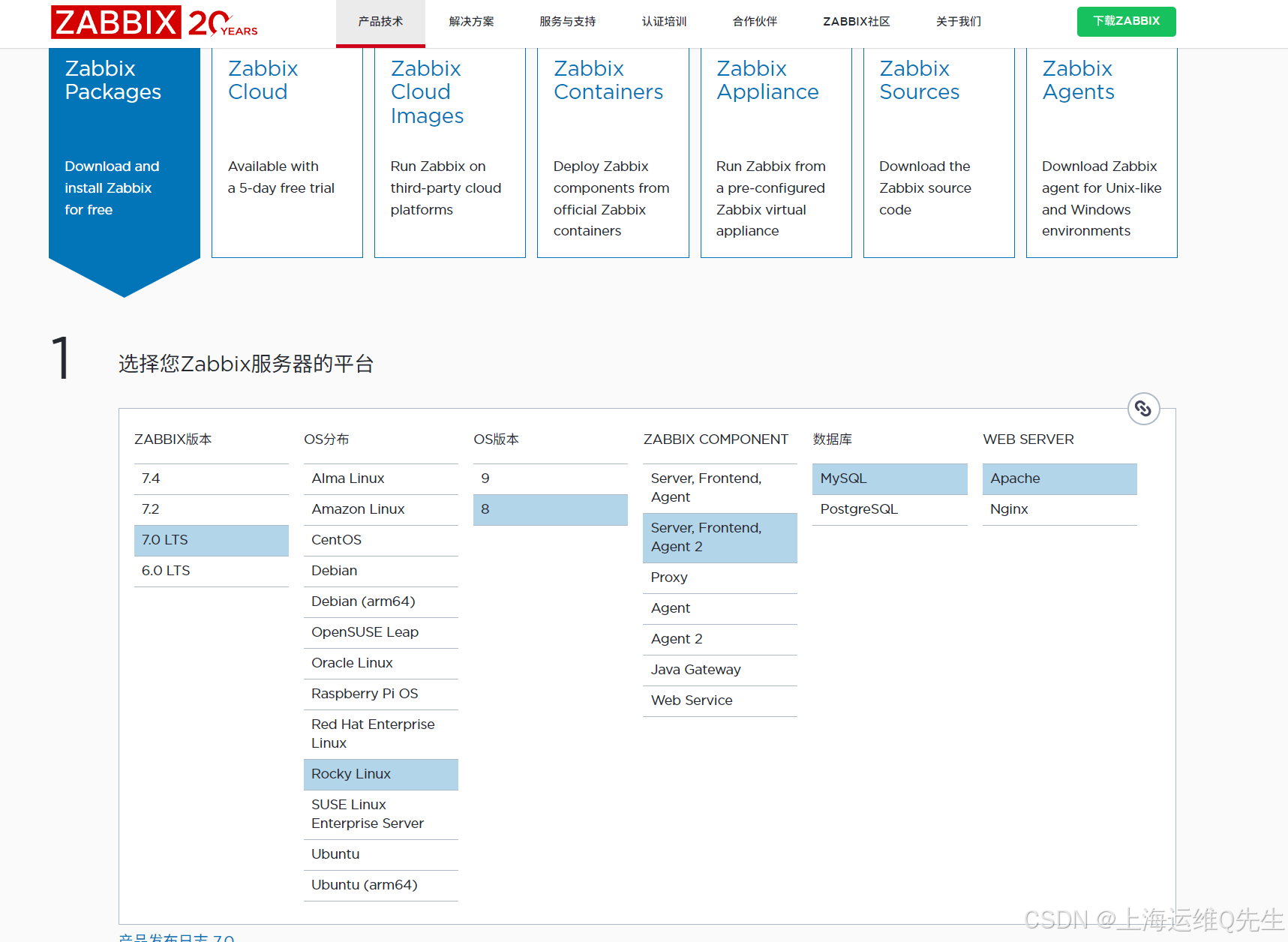Choose Nginx web server

[x=1060, y=509]
